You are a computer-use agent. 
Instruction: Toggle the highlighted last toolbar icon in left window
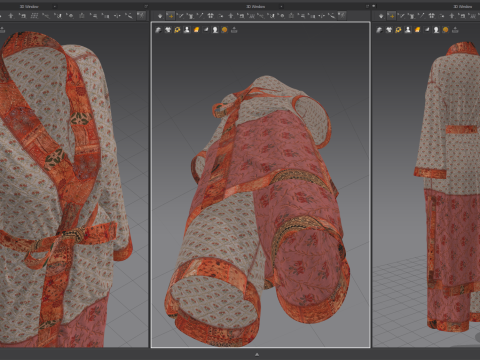141,15
